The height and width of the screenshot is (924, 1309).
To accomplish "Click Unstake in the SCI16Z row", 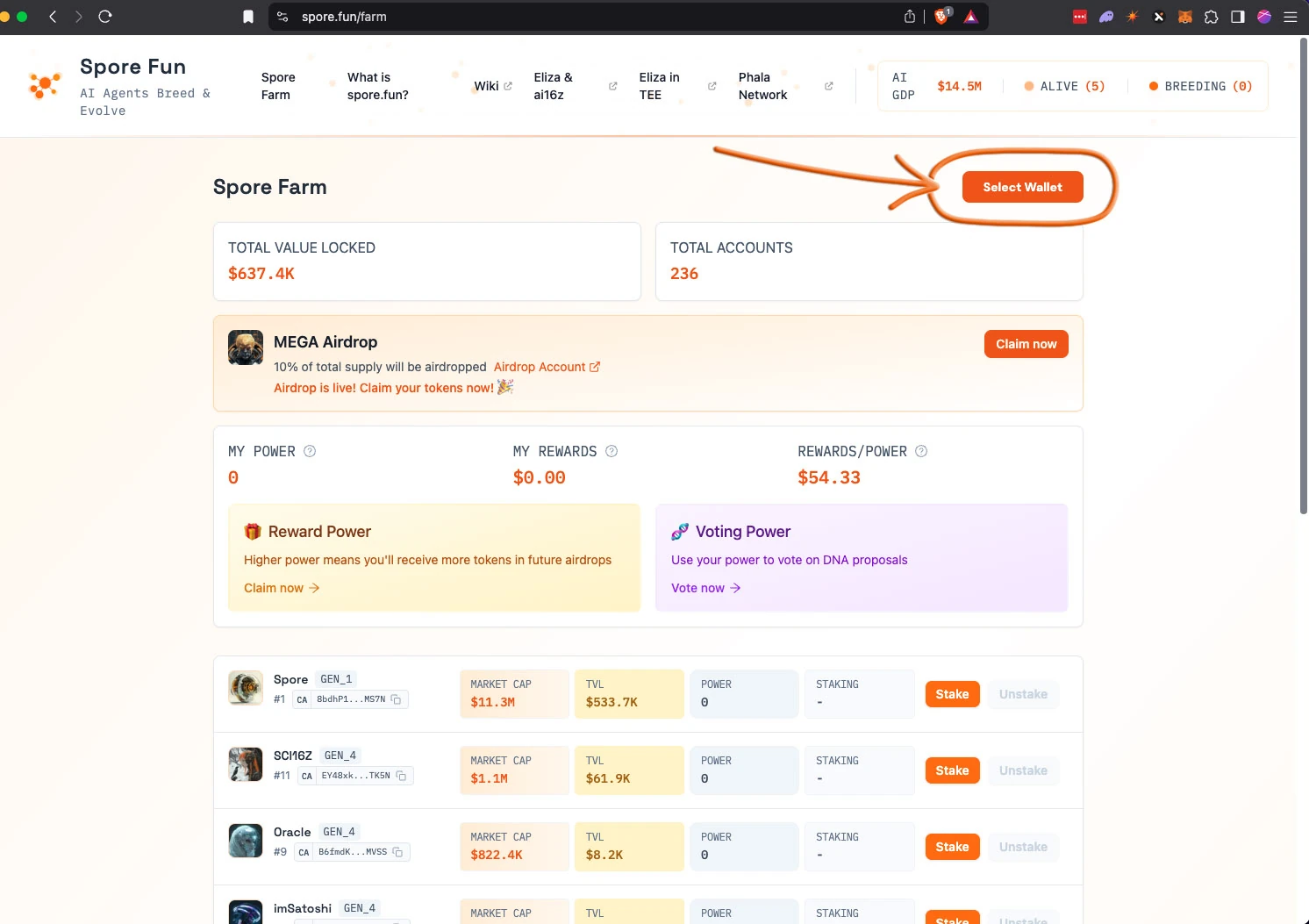I will 1023,770.
